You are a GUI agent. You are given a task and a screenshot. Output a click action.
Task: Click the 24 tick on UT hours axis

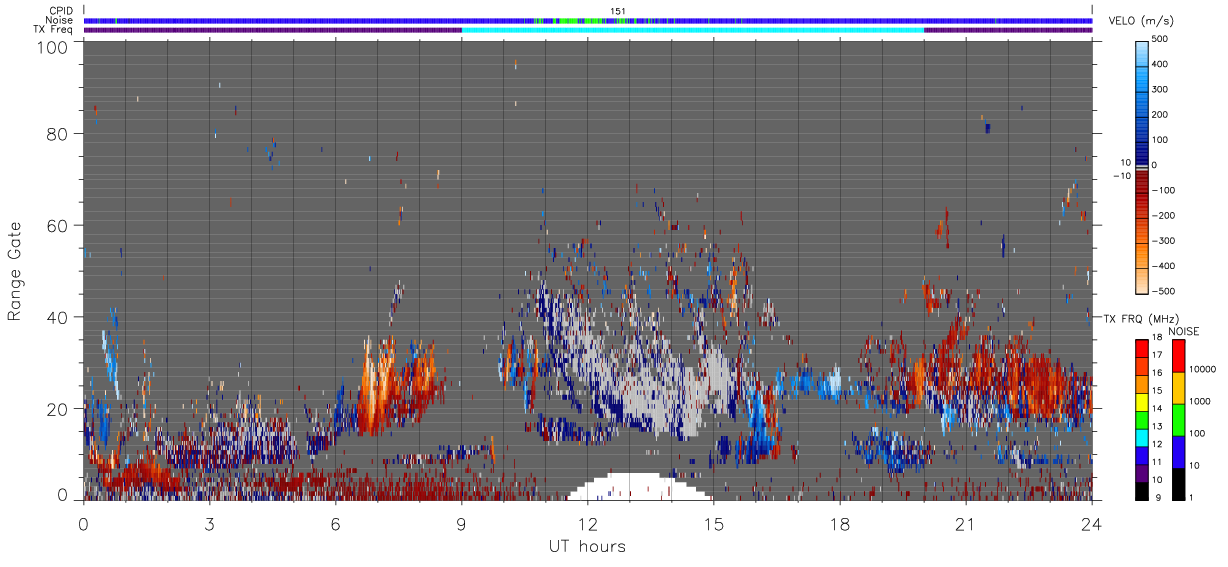coord(1092,524)
